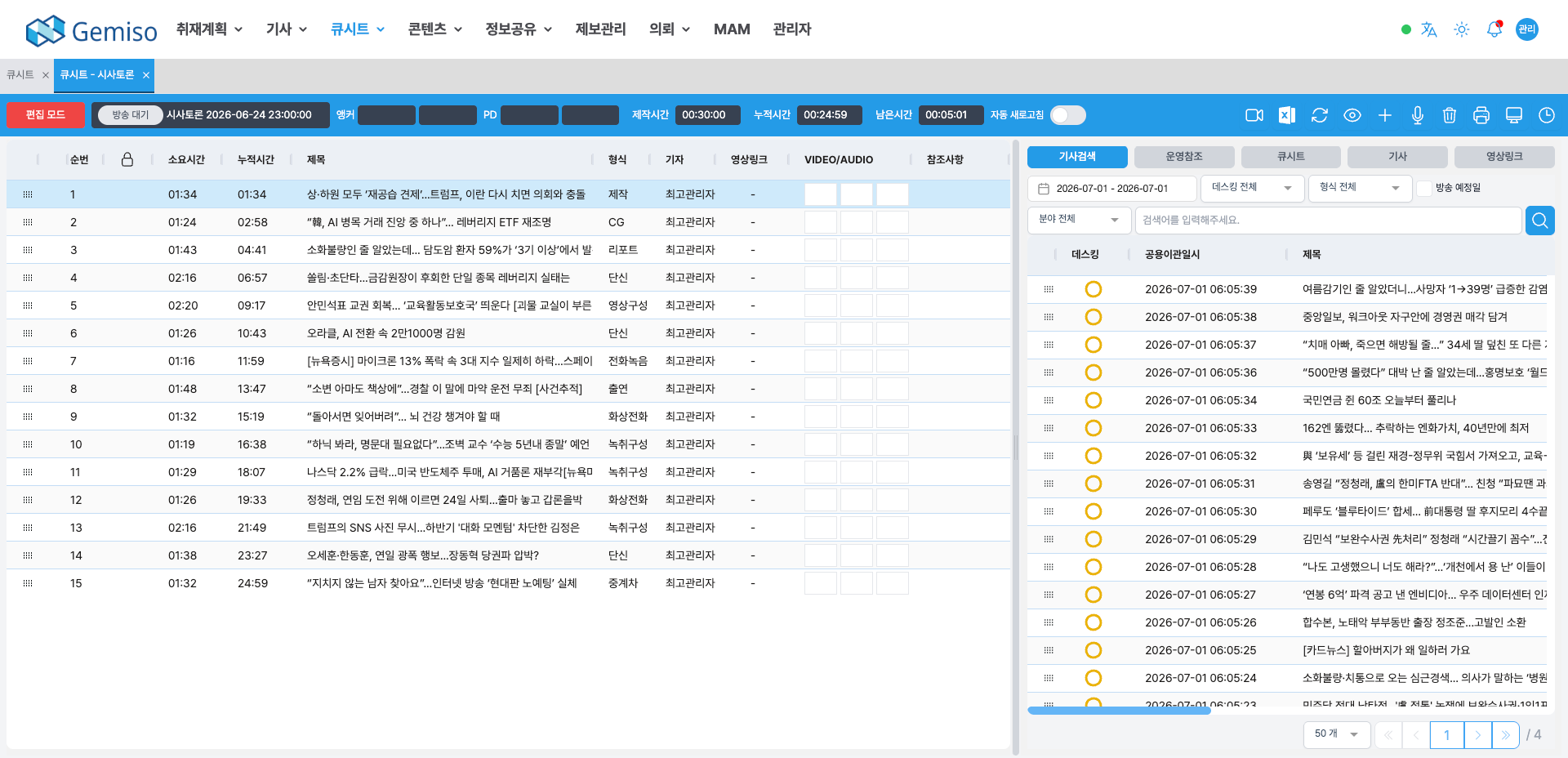Screen dimensions: 1568x758
Task: Open the 관리자 menu
Action: 792,29
